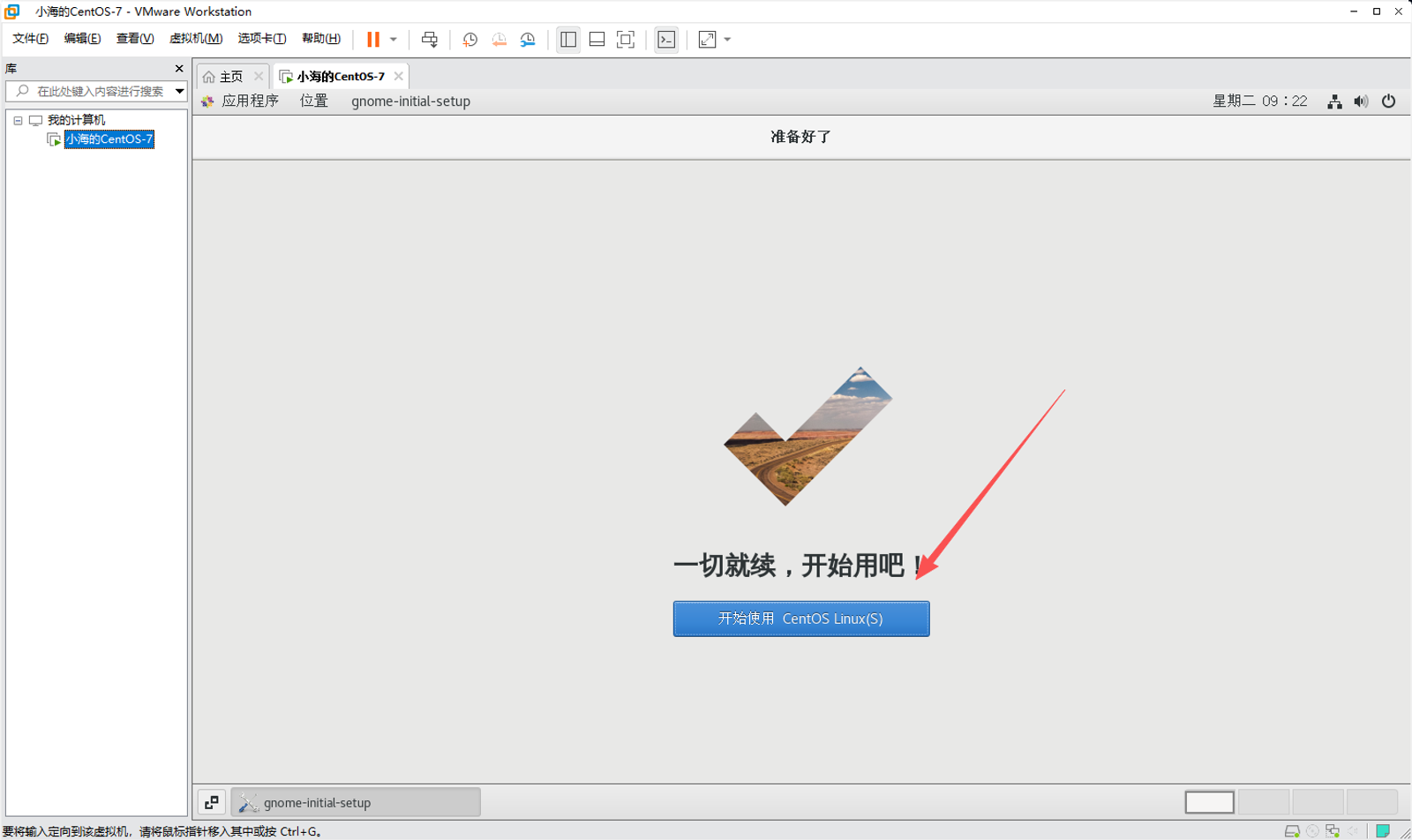This screenshot has width=1412, height=840.
Task: Click the VMware Workstation title bar logo
Action: click(x=12, y=11)
